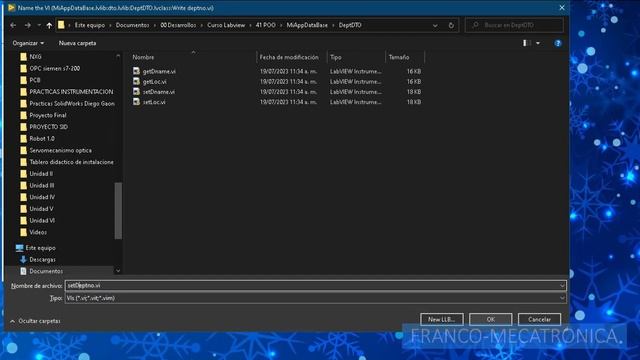Go to 41 POO in address path
This screenshot has height=360, width=640.
pyautogui.click(x=265, y=25)
